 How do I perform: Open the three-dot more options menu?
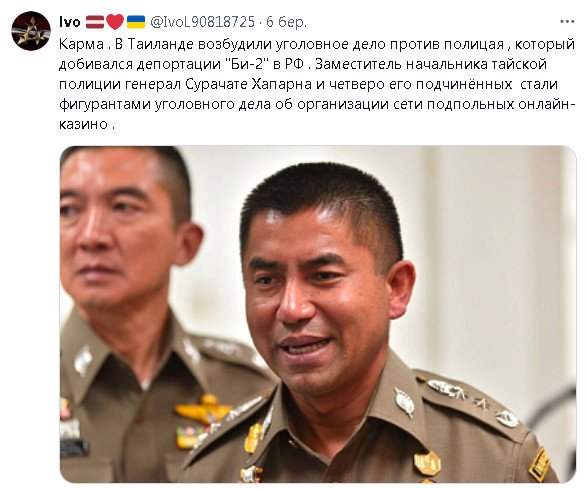[x=567, y=22]
